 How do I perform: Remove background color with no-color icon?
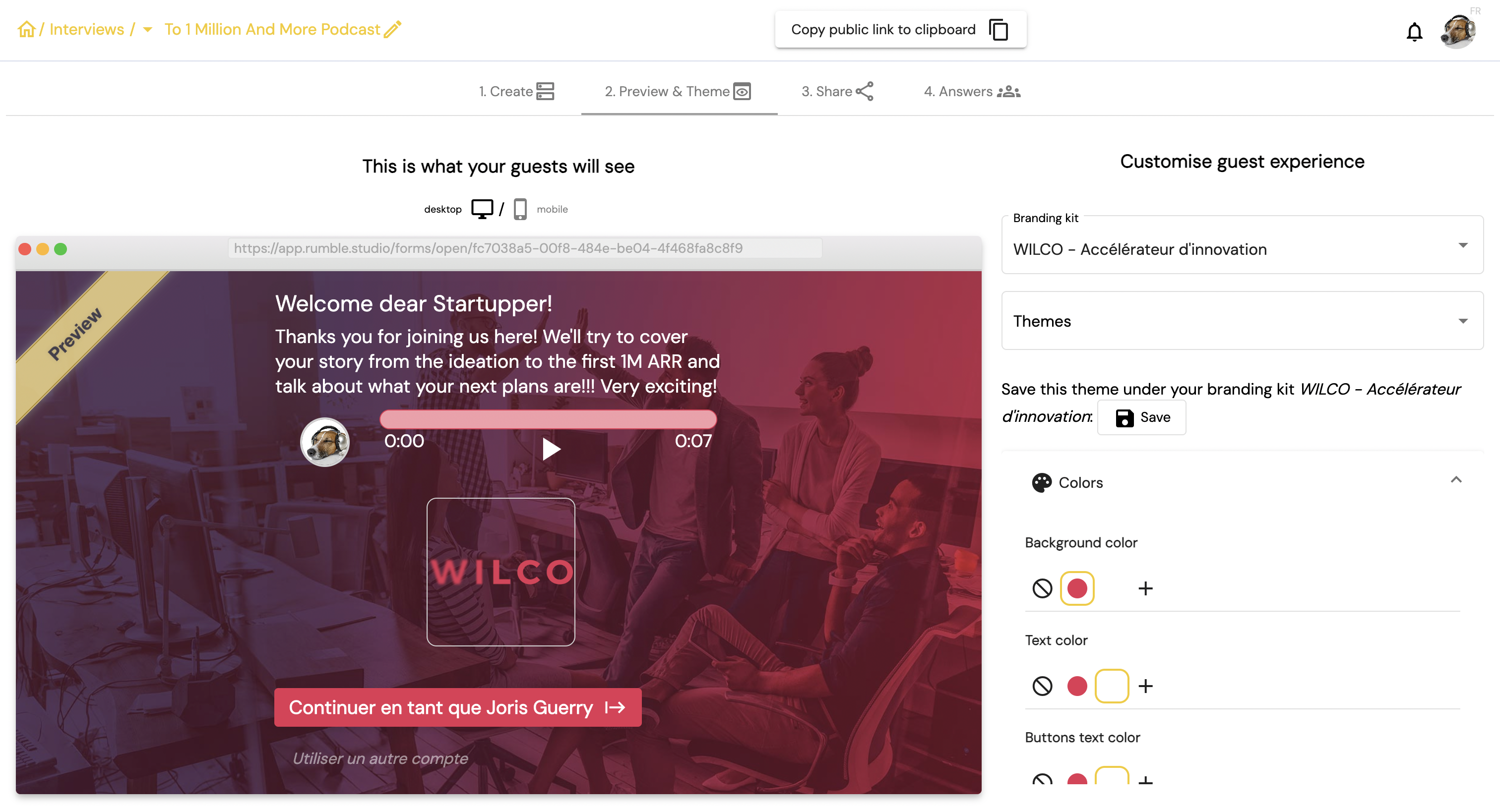pos(1042,588)
